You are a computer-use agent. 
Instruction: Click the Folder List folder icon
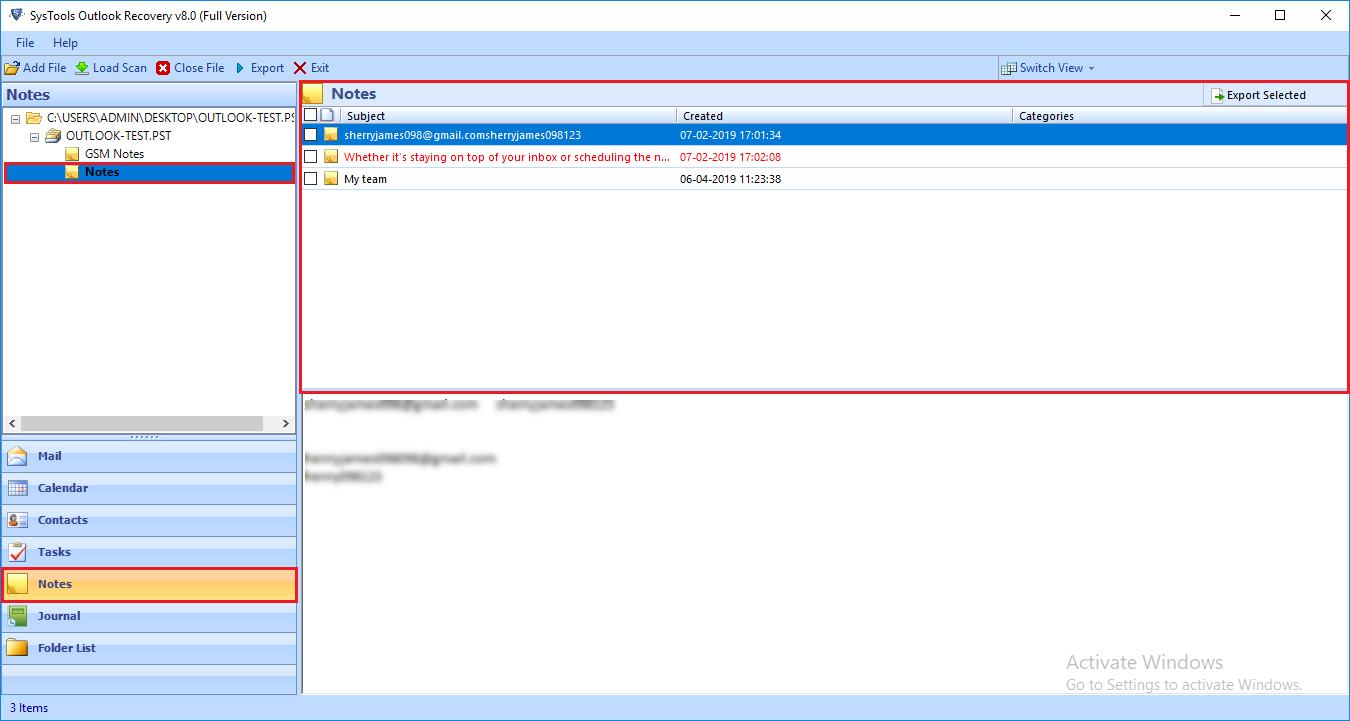click(18, 648)
